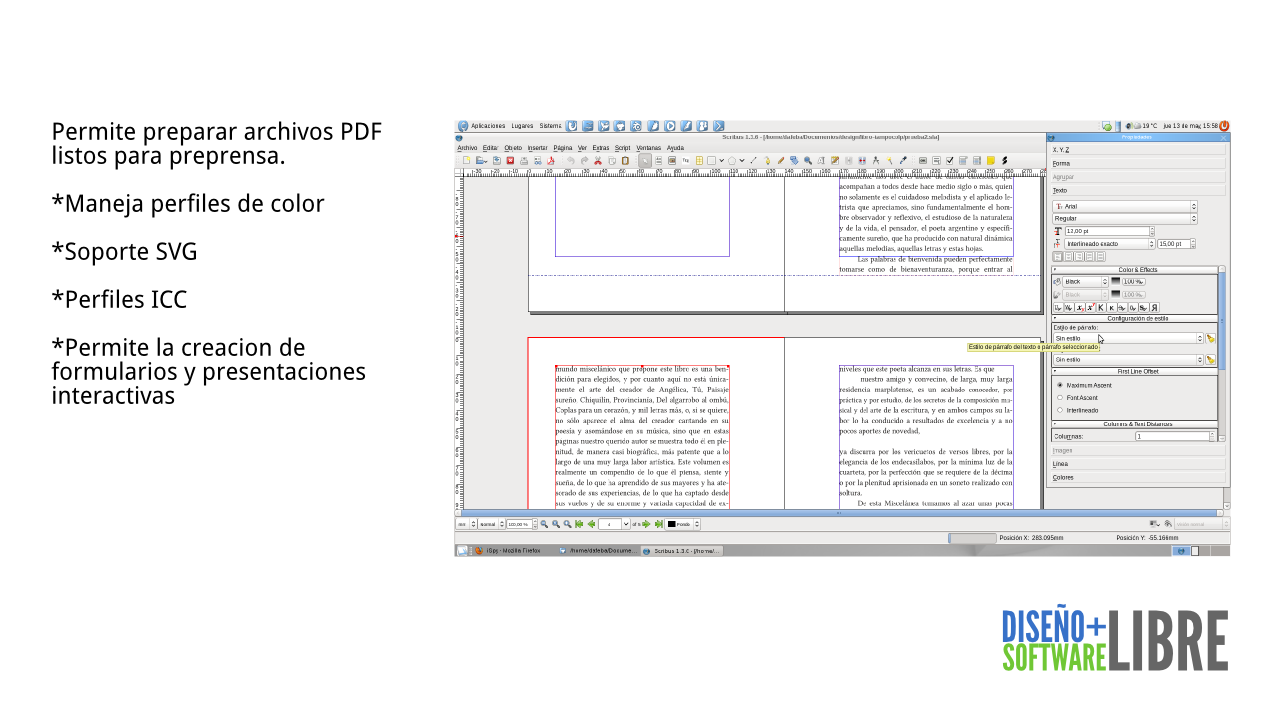Open the GNOME Aplicaciones menu
Viewport: 1280px width, 720px height.
(x=488, y=126)
